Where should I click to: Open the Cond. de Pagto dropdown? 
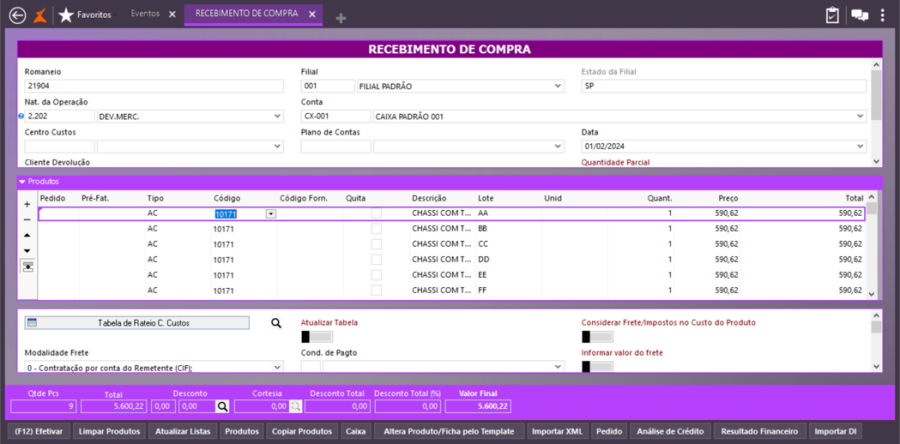[557, 366]
